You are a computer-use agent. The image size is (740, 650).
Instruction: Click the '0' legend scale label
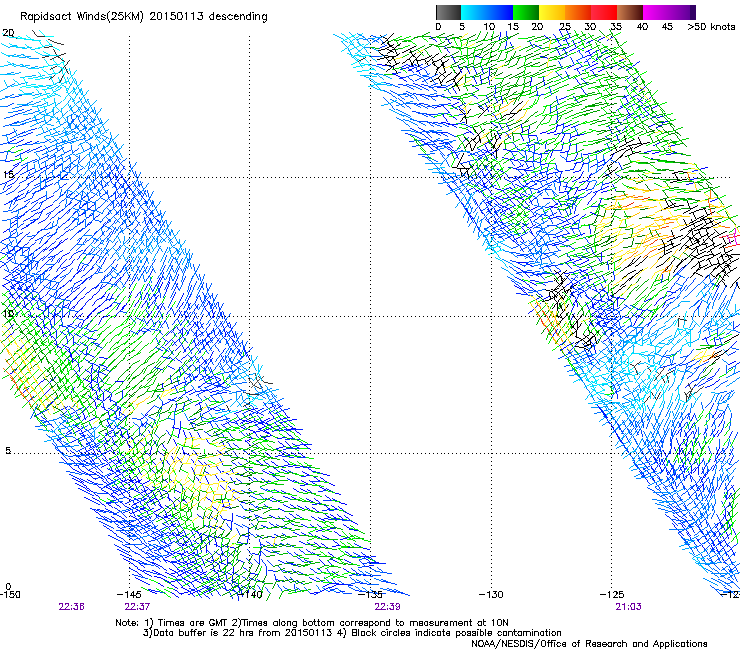pos(438,26)
